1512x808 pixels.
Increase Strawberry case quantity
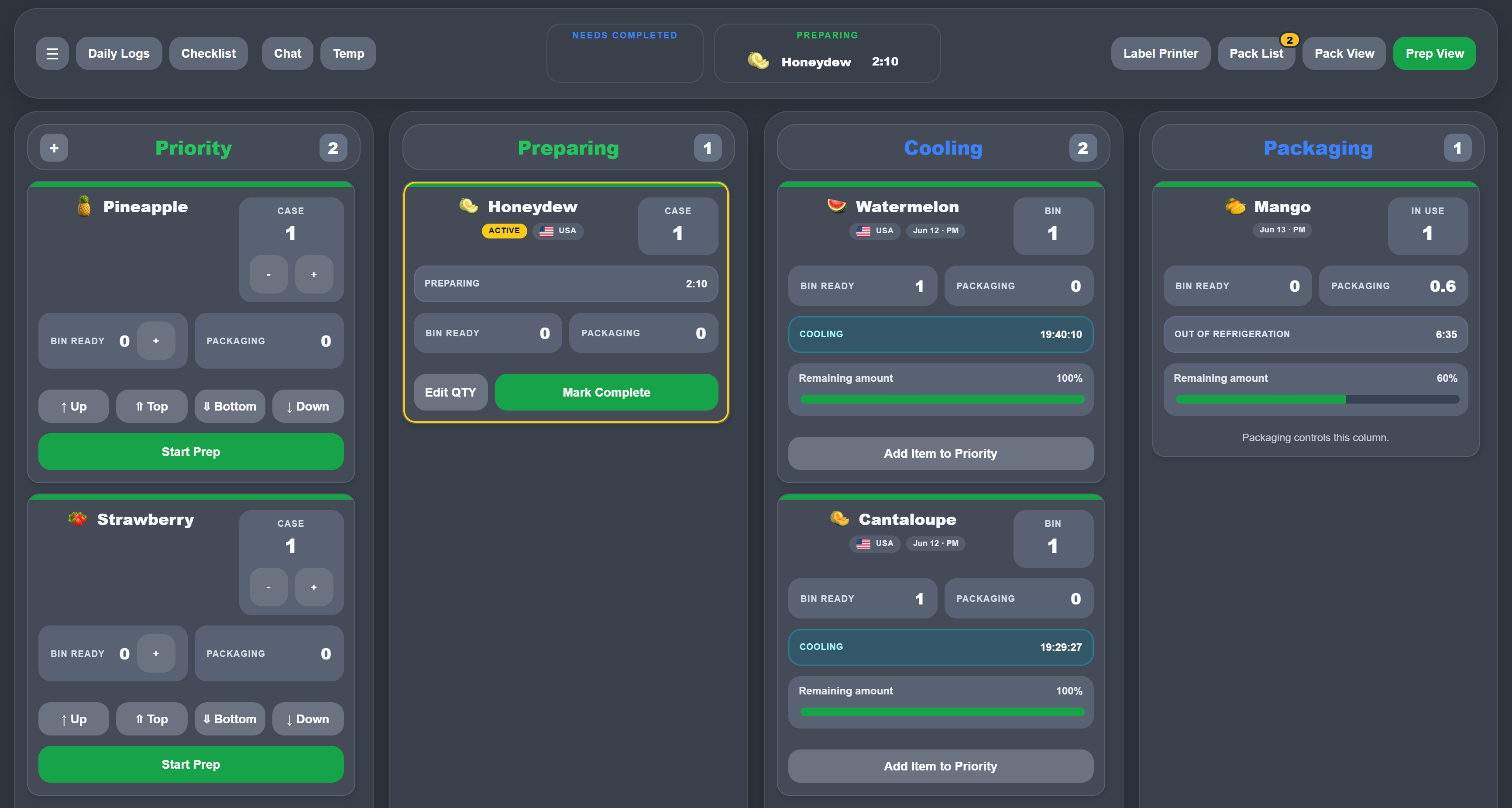(x=314, y=587)
